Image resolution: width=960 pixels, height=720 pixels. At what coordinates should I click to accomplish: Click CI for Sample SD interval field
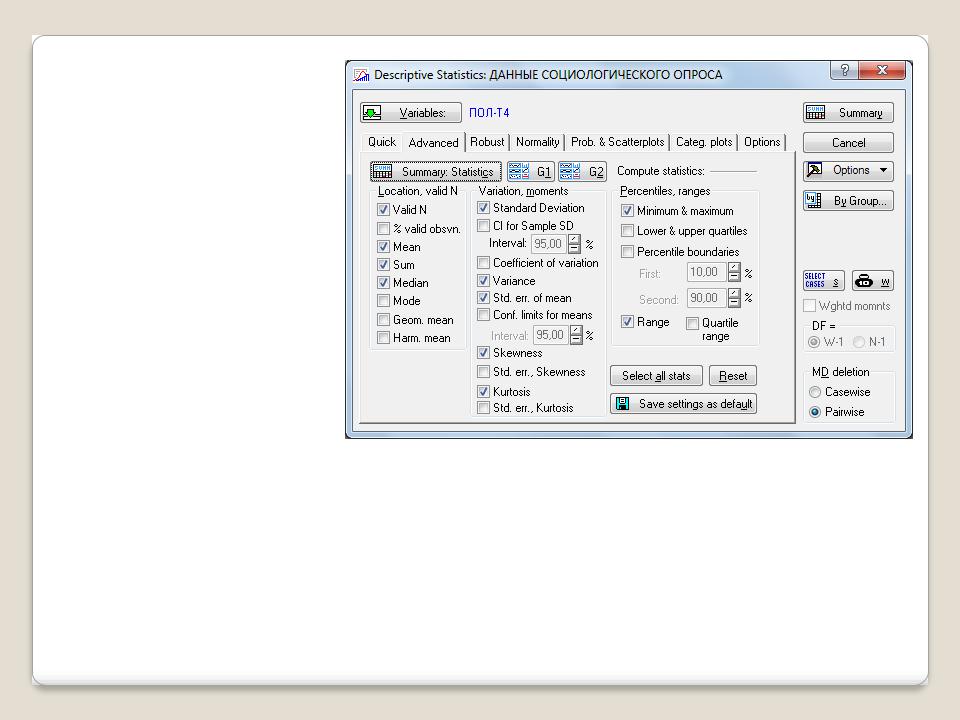click(549, 244)
